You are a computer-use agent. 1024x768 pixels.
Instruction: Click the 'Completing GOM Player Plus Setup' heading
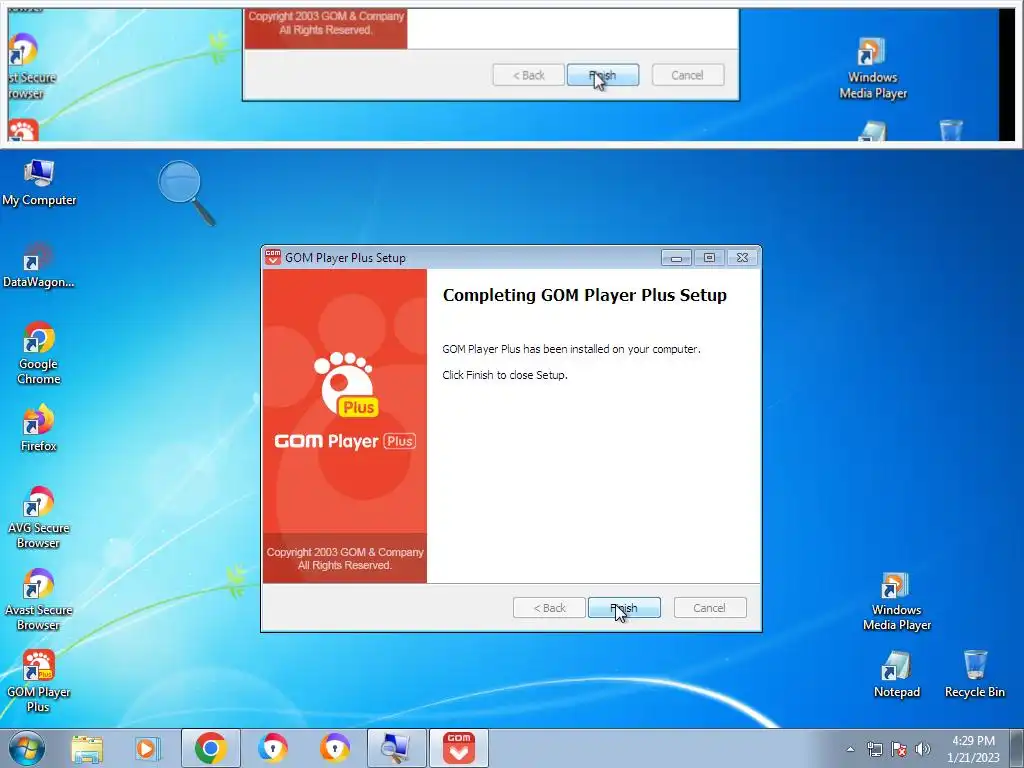[584, 295]
